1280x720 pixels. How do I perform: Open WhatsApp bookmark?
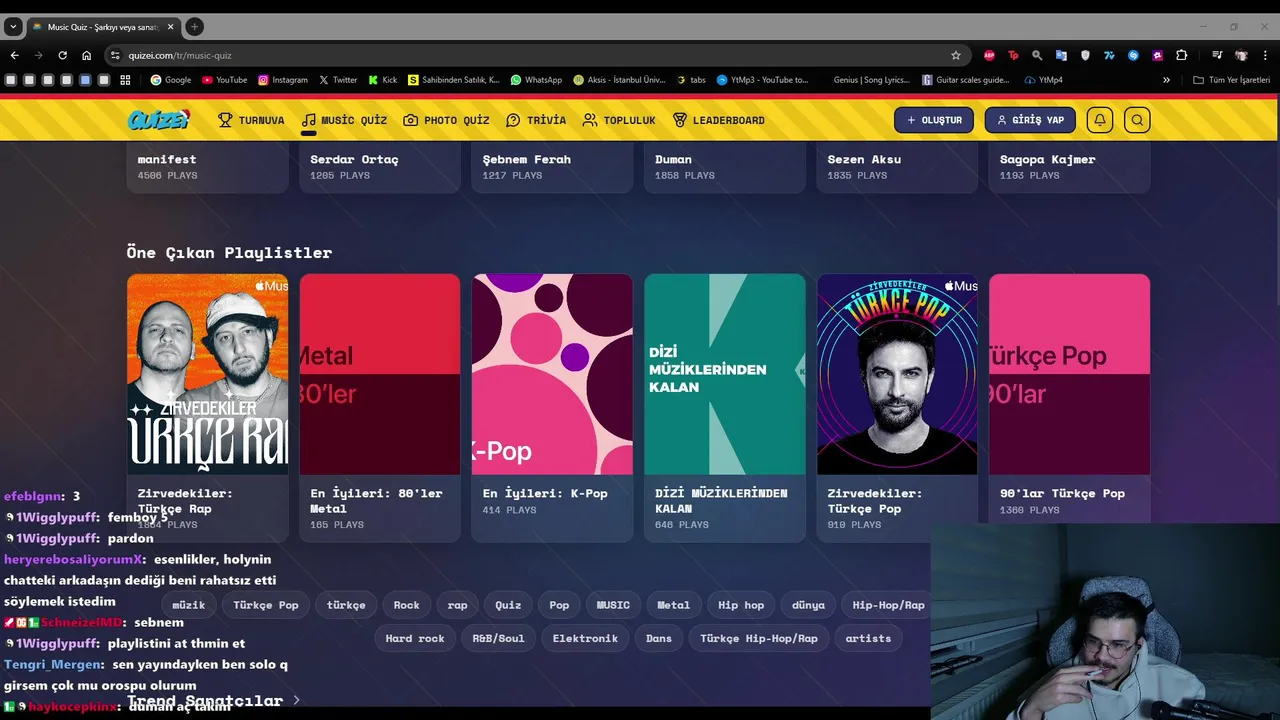tap(536, 80)
